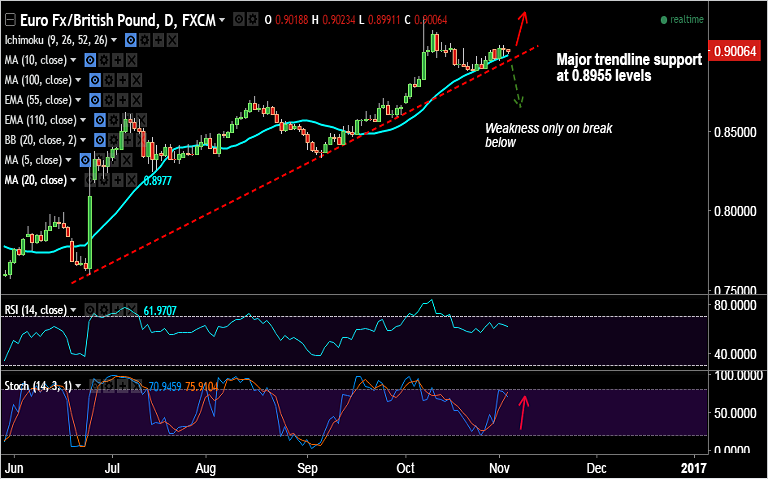768x480 pixels.
Task: Open settings gear for Stoch (14, 3, 1)
Action: click(x=109, y=385)
